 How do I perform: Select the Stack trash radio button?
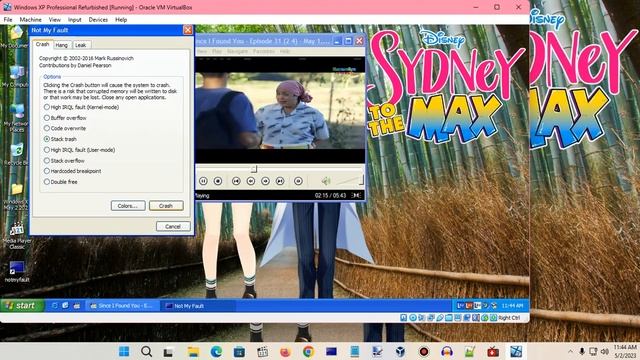[x=60, y=139]
